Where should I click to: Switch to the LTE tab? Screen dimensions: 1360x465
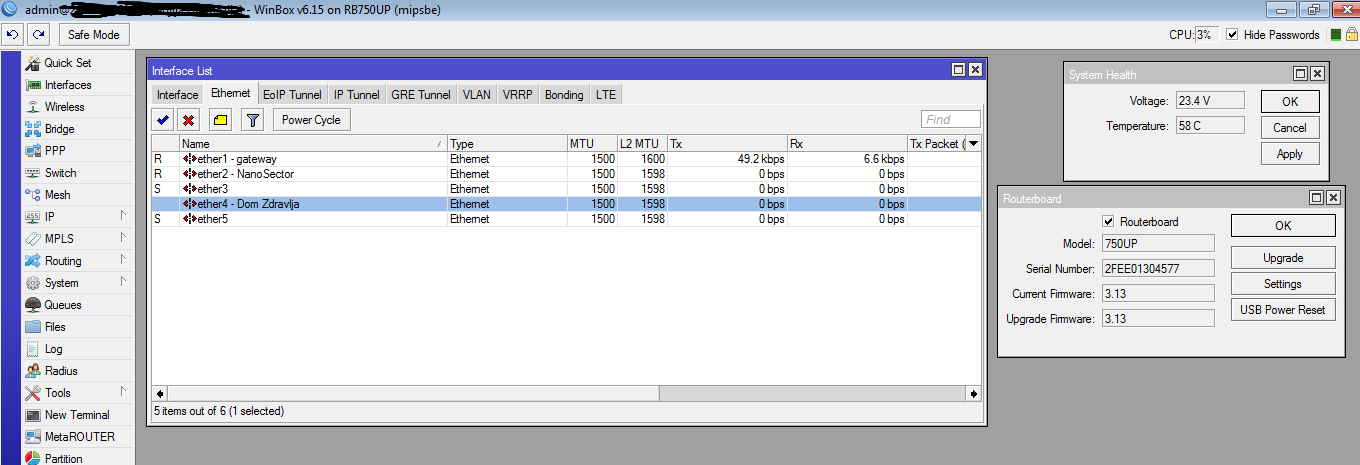coord(606,95)
